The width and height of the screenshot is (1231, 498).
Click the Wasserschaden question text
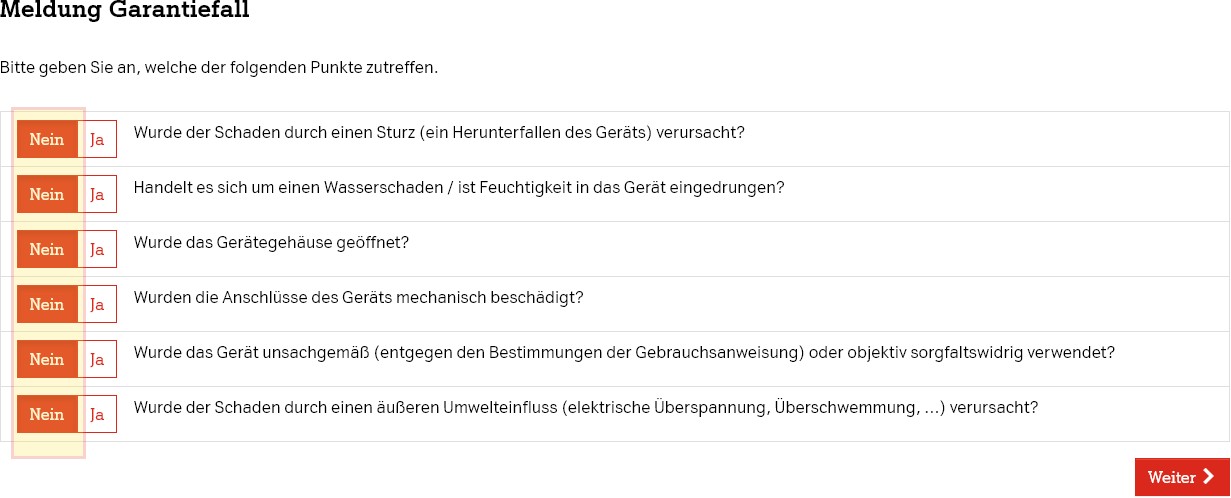pyautogui.click(x=459, y=187)
